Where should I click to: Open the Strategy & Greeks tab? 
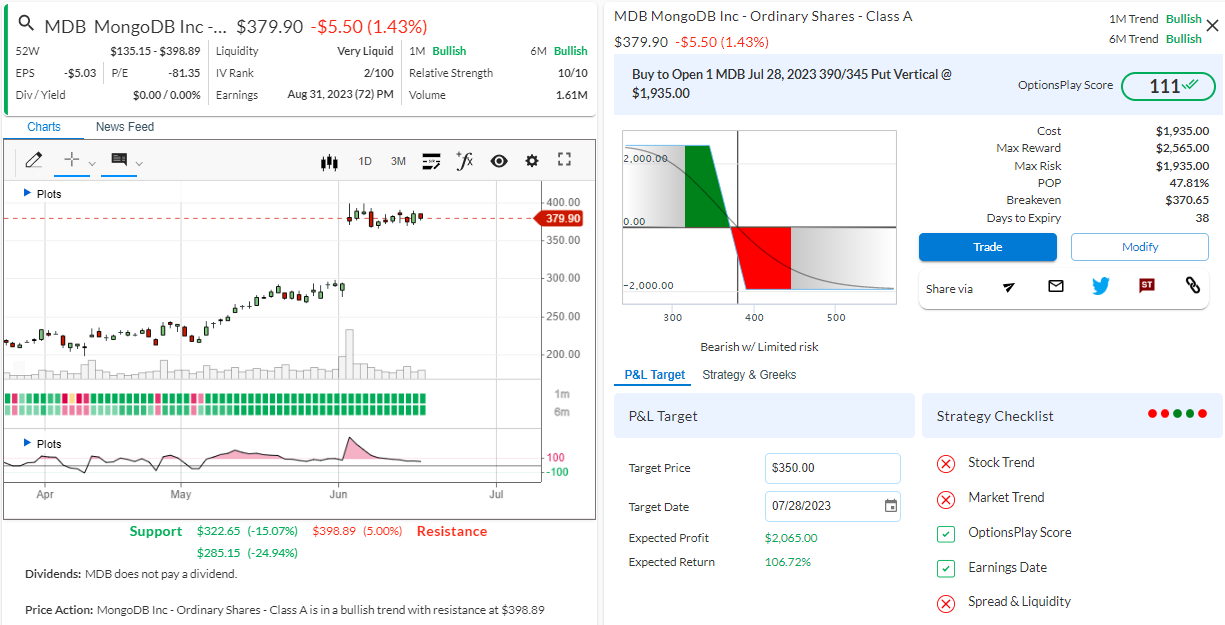pos(749,375)
